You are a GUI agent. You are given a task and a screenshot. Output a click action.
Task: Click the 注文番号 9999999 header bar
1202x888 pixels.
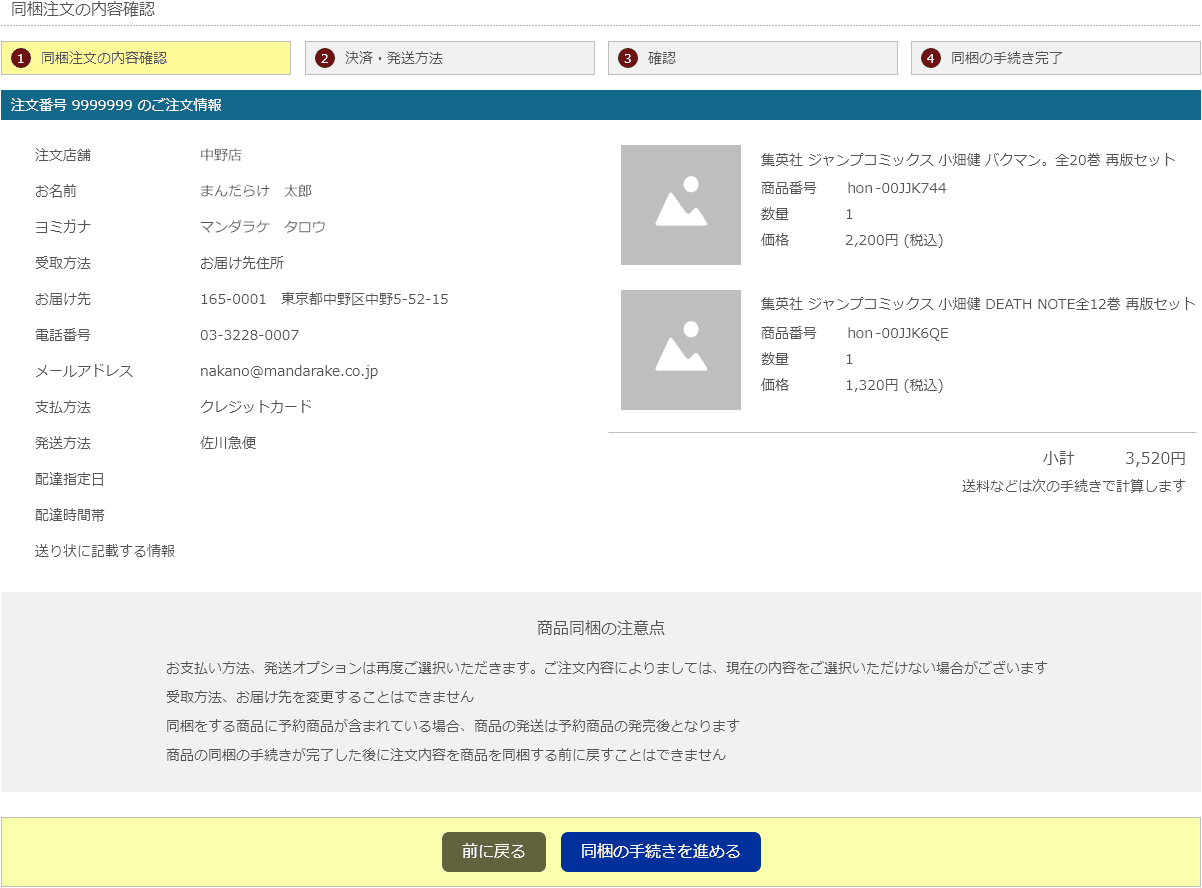600,105
